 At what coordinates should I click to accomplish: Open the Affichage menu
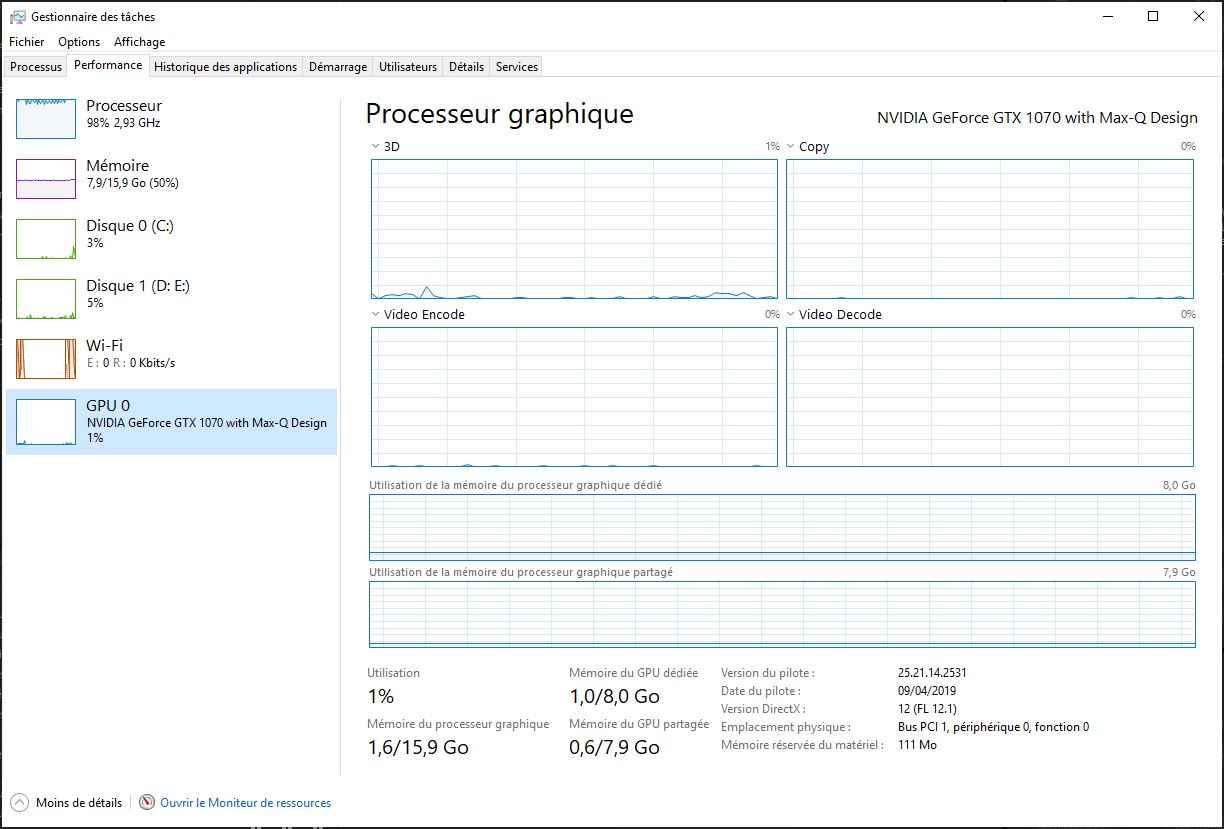coord(139,42)
